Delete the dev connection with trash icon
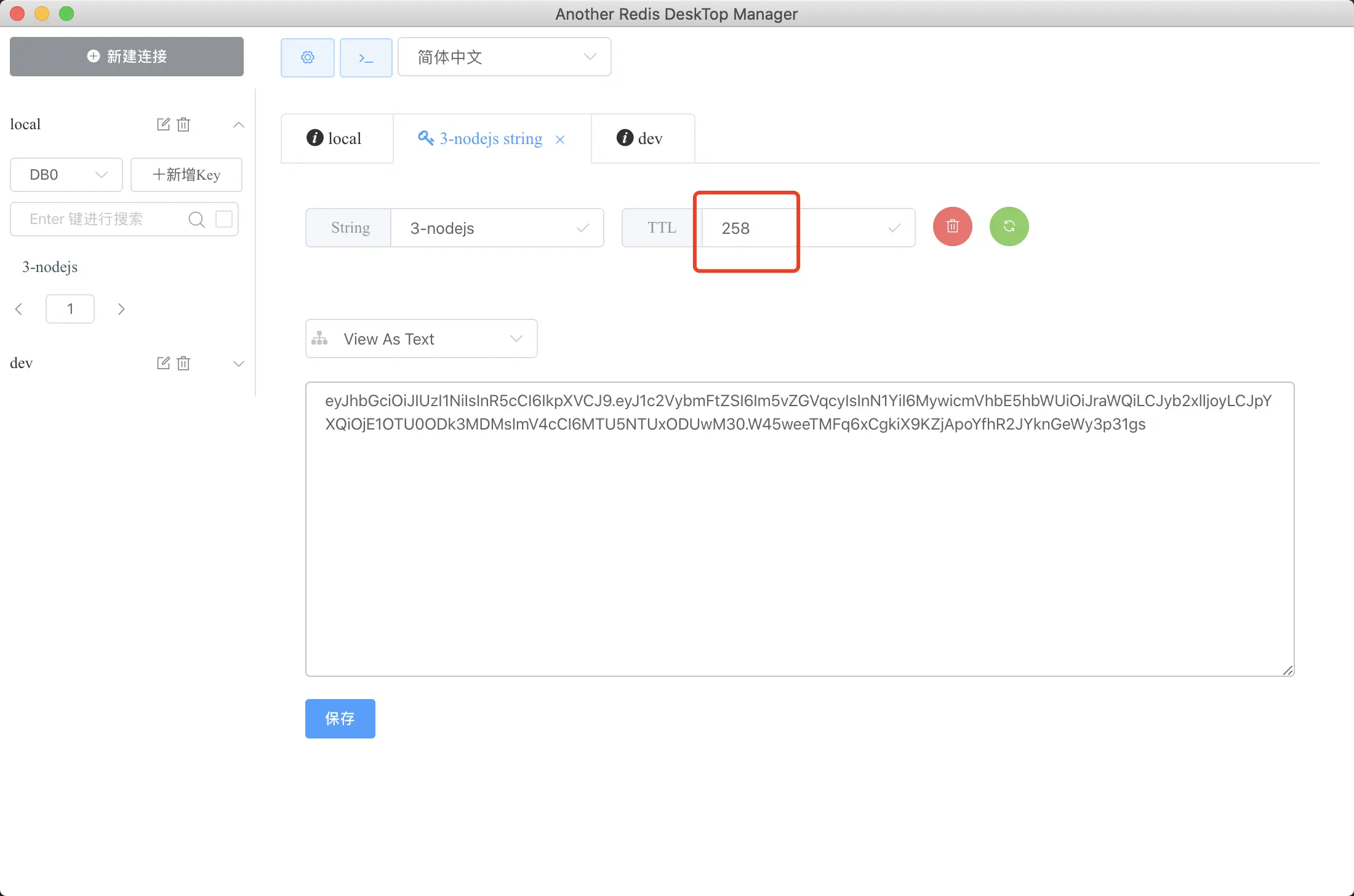 (x=183, y=363)
